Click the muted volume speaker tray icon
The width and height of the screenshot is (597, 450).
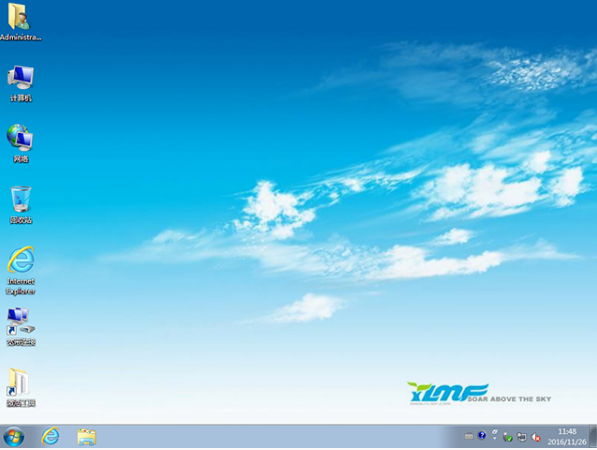coord(536,437)
